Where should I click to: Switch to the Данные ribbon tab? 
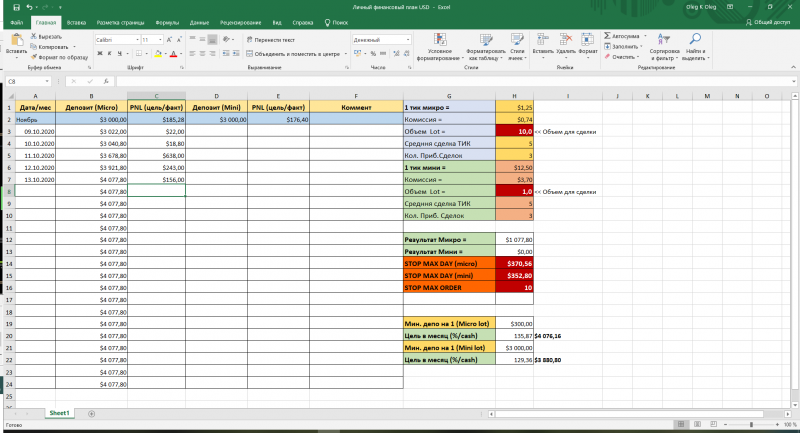[x=199, y=22]
